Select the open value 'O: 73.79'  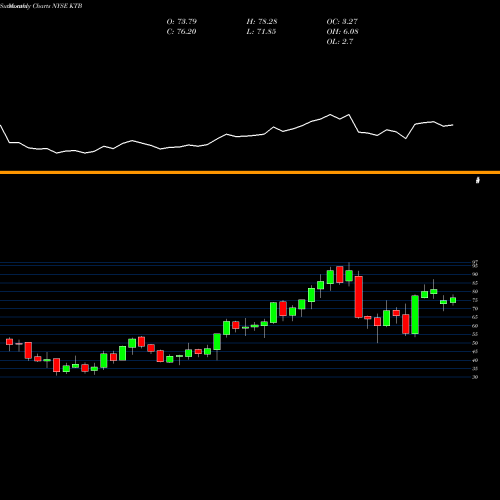click(182, 21)
